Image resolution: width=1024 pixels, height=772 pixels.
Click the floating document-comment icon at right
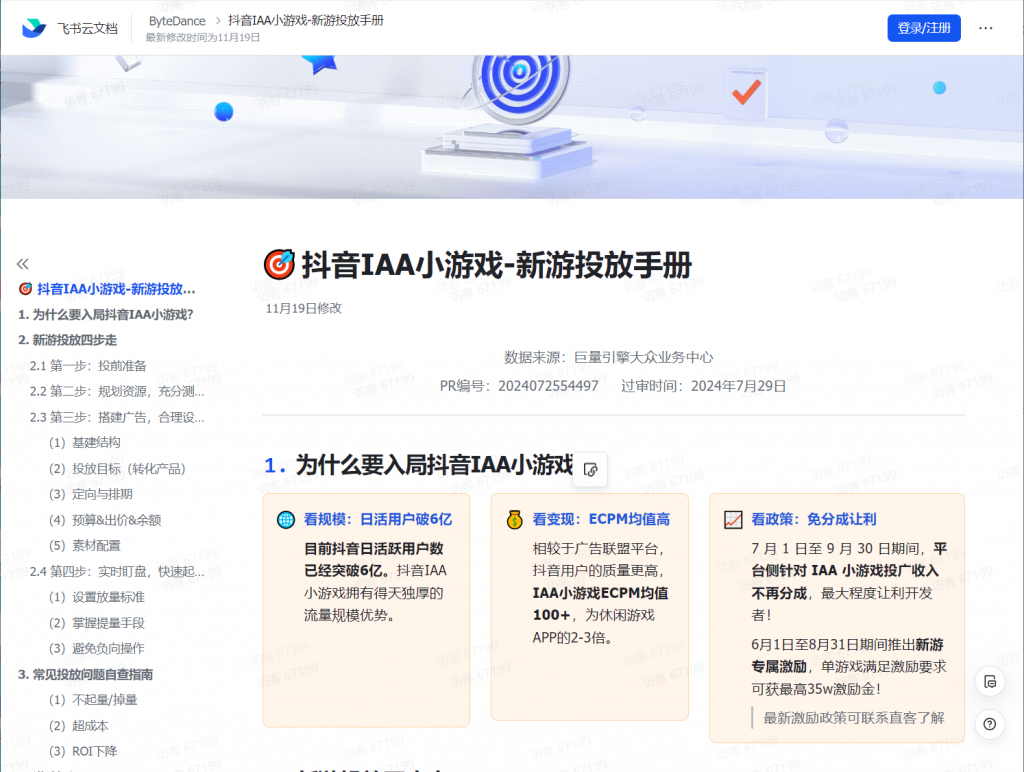pos(990,682)
